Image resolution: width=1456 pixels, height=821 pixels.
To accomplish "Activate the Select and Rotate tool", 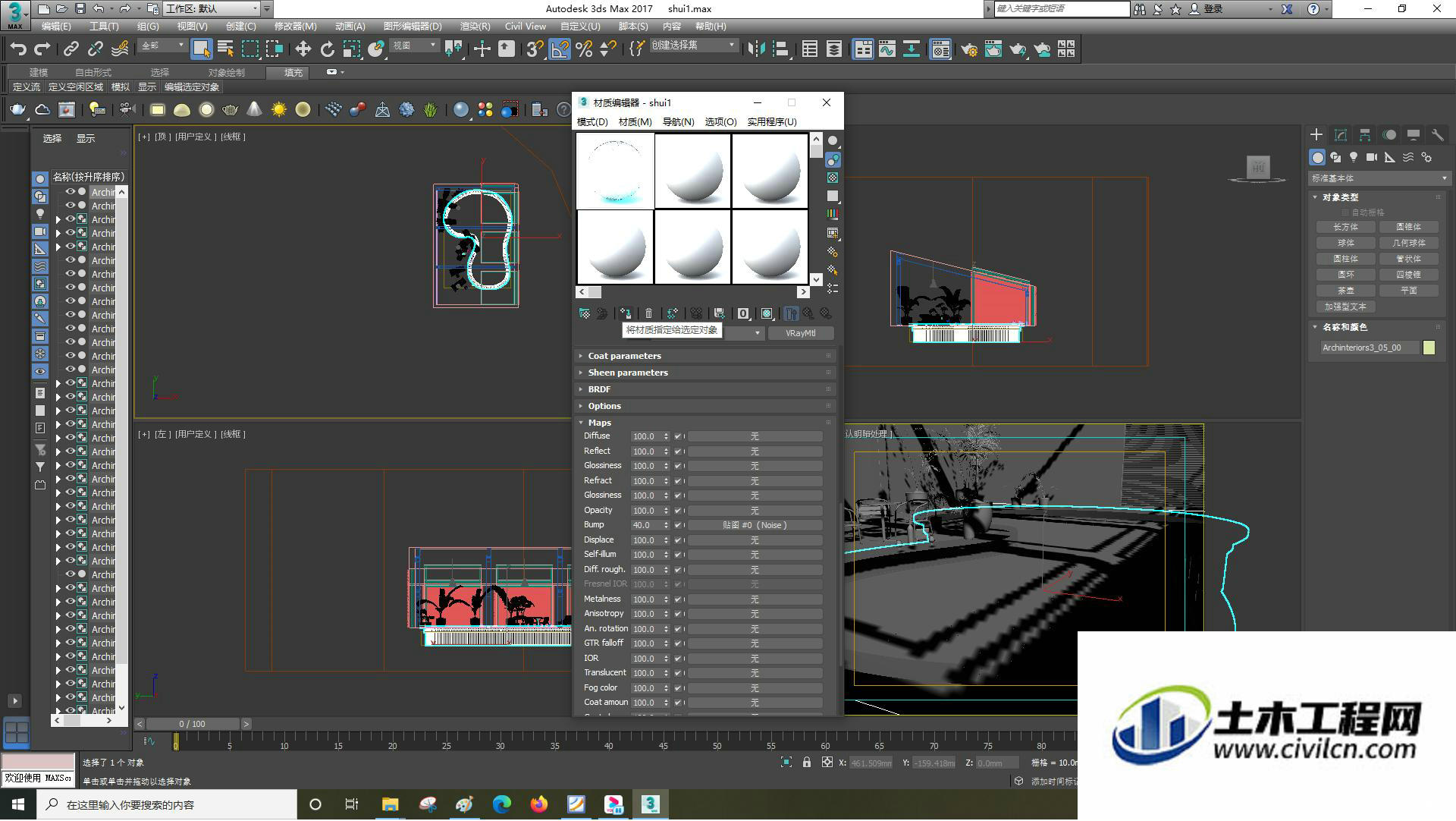I will pyautogui.click(x=328, y=49).
